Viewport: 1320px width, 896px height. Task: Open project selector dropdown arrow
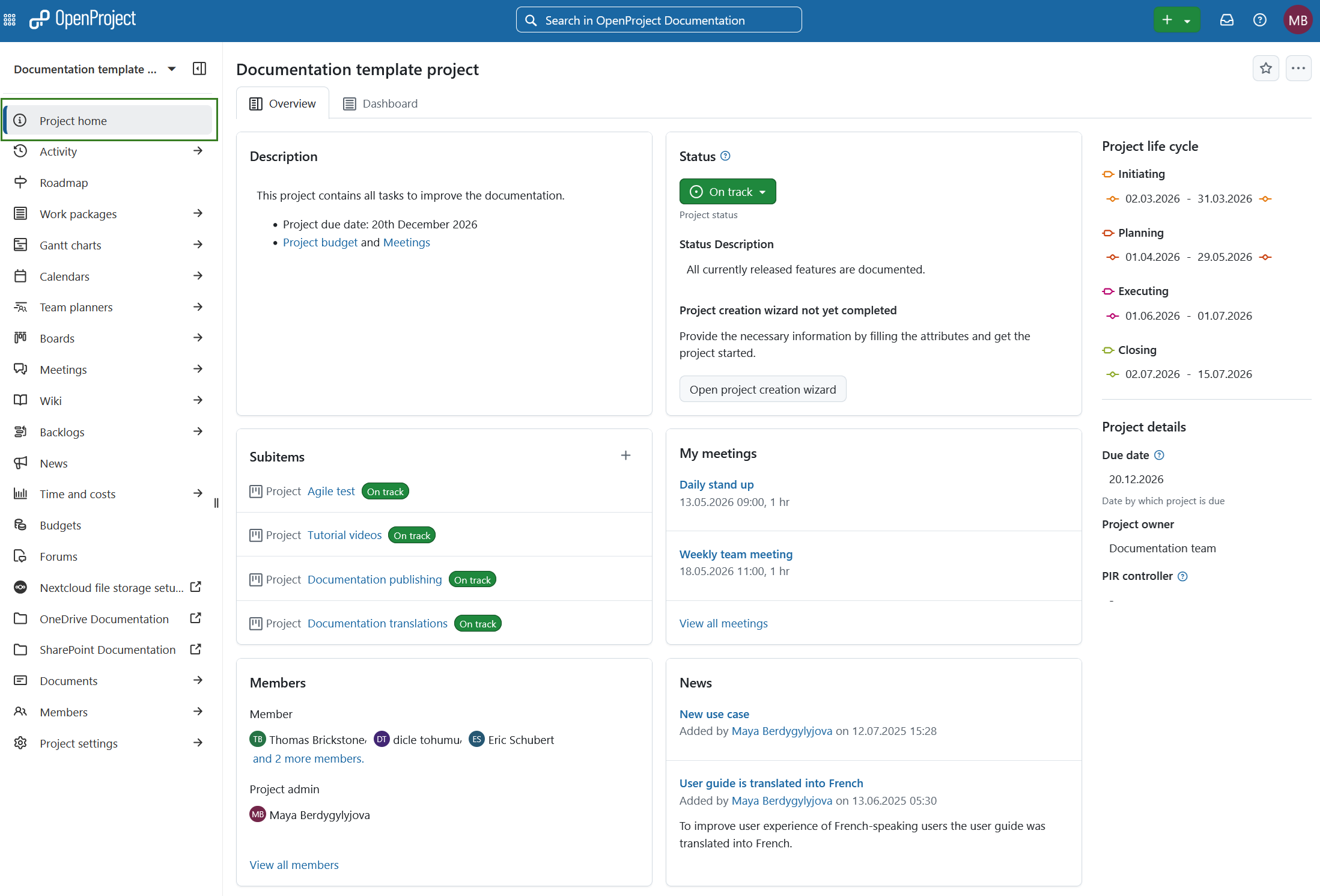172,69
